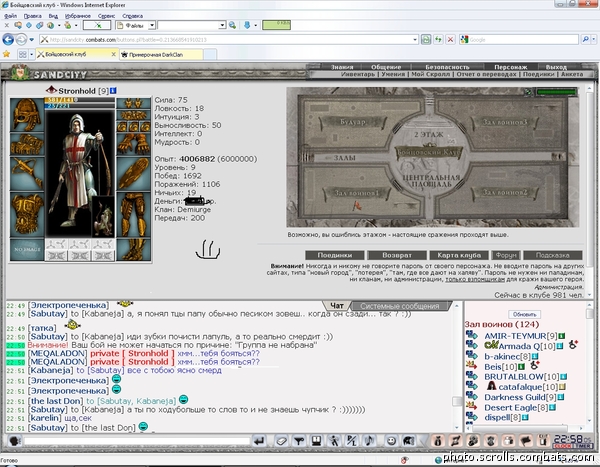Click the chat filter funnel icon
The width and height of the screenshot is (600, 467).
pyautogui.click(x=299, y=441)
